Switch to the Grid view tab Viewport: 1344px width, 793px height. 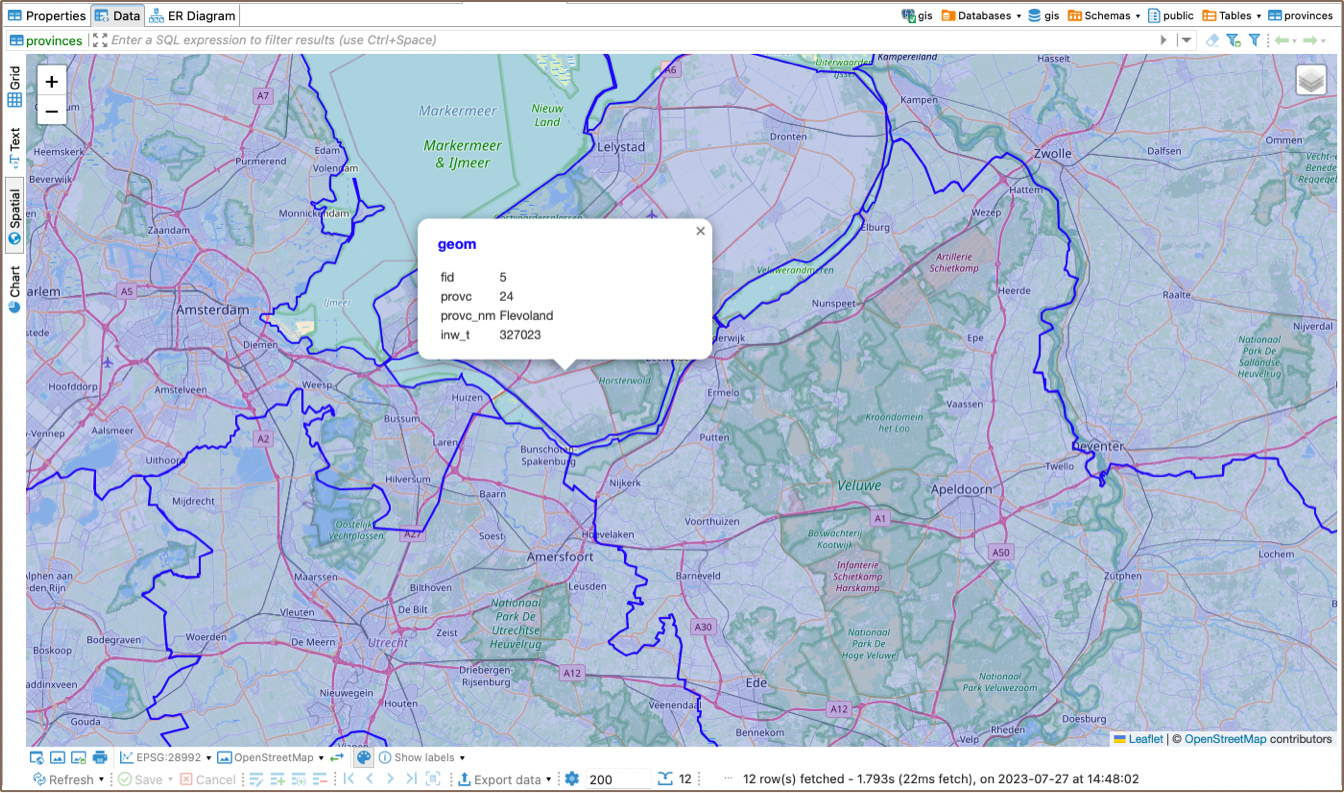point(15,87)
